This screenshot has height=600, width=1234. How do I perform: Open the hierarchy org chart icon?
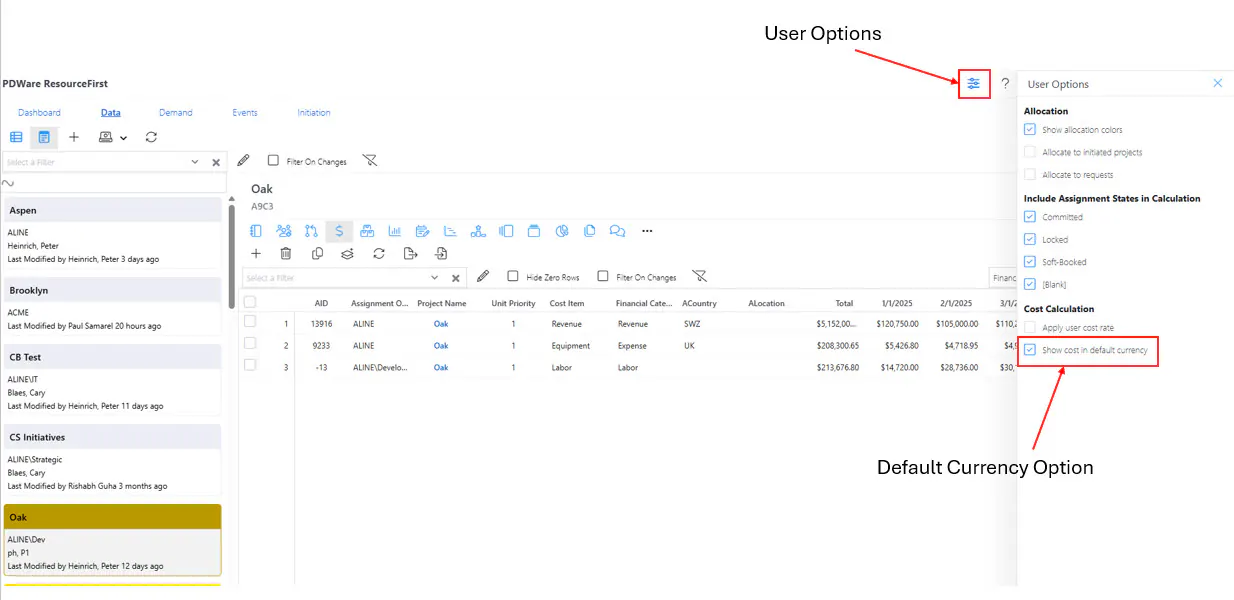coord(478,231)
